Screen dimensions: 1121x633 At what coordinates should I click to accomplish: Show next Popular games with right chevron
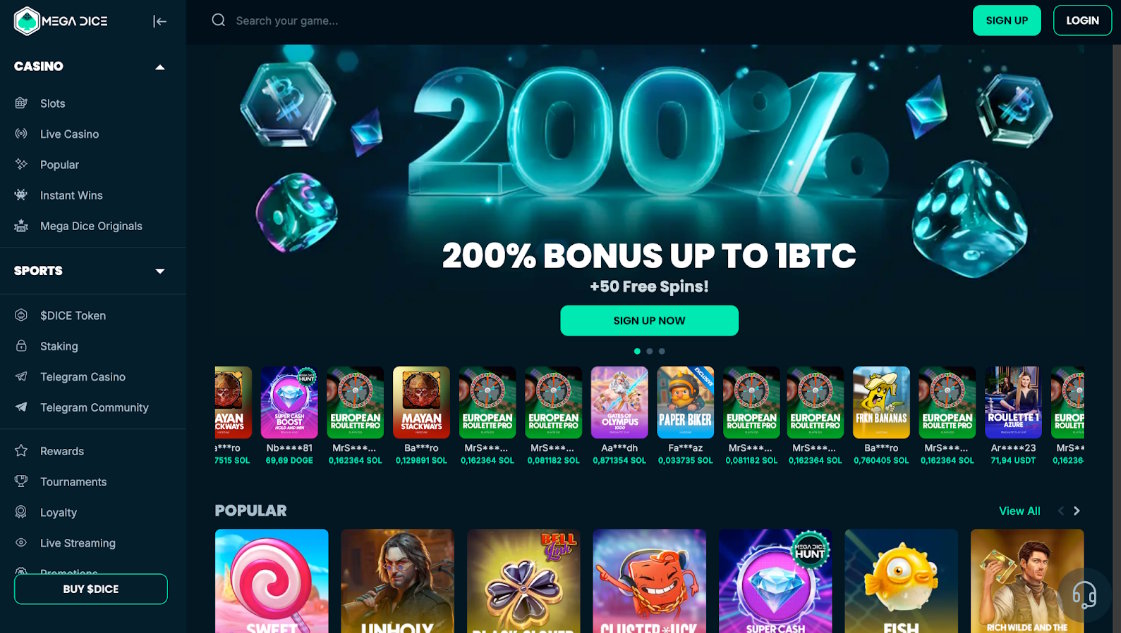[x=1077, y=511]
